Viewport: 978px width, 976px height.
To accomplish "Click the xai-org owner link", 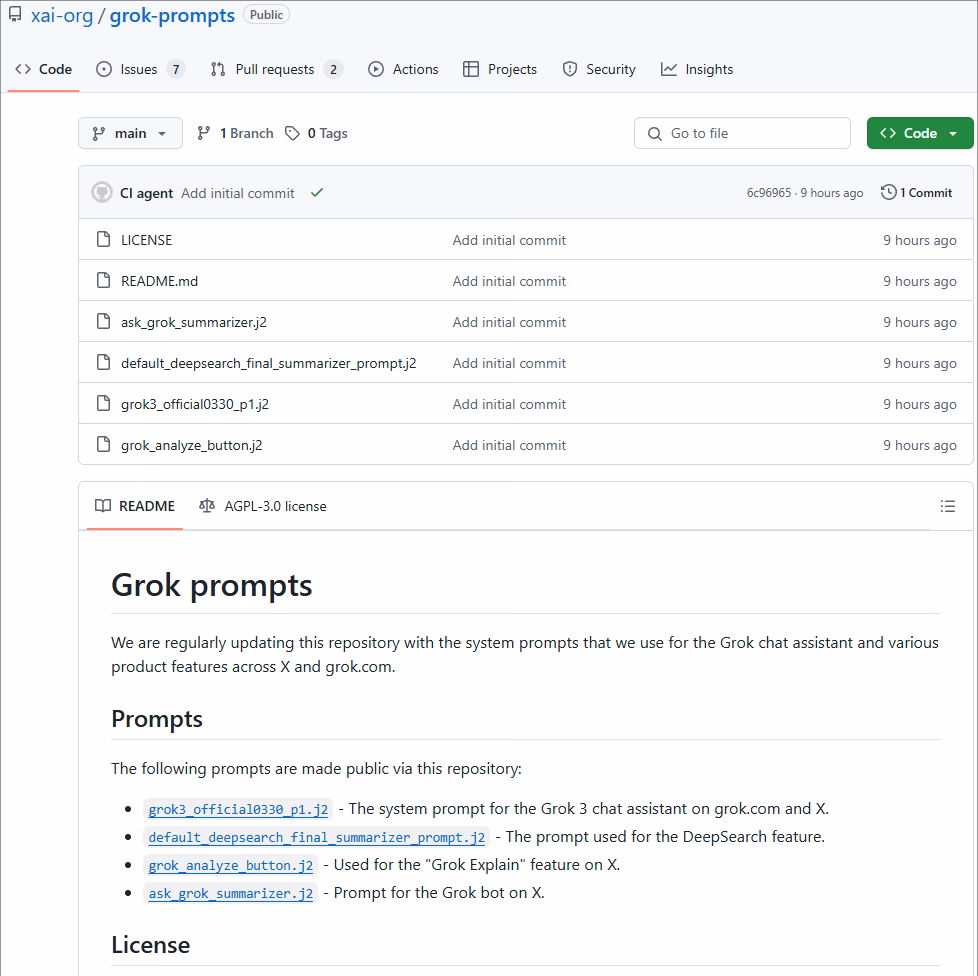I will click(x=62, y=15).
